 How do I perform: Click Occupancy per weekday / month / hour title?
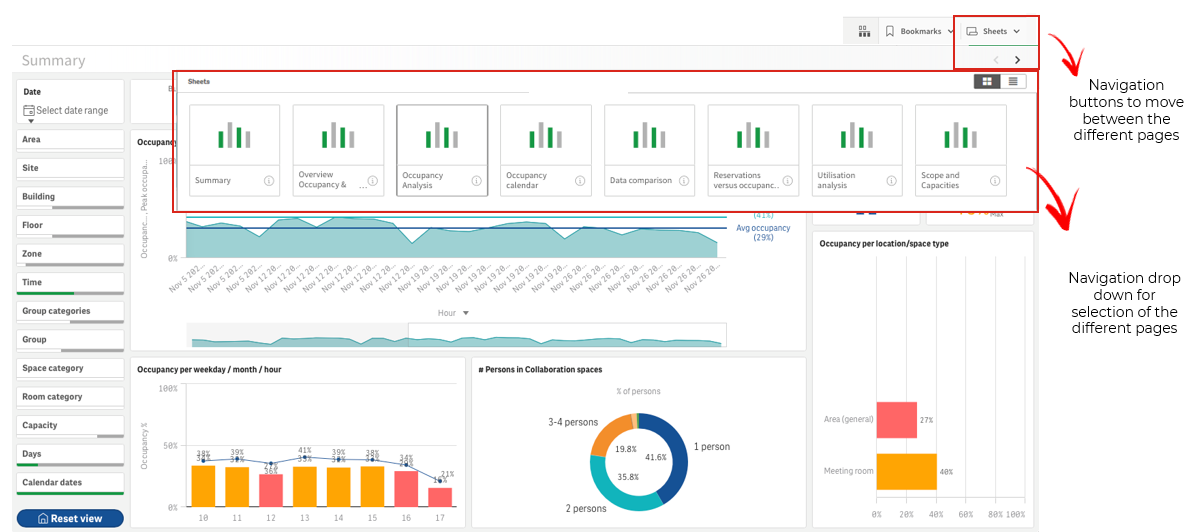coord(209,370)
